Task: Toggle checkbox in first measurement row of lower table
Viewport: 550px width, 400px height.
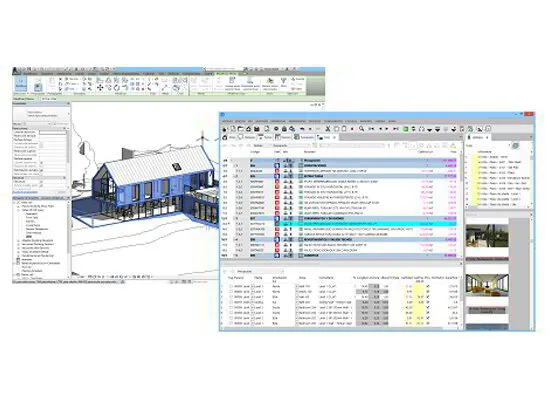Action: pos(231,286)
